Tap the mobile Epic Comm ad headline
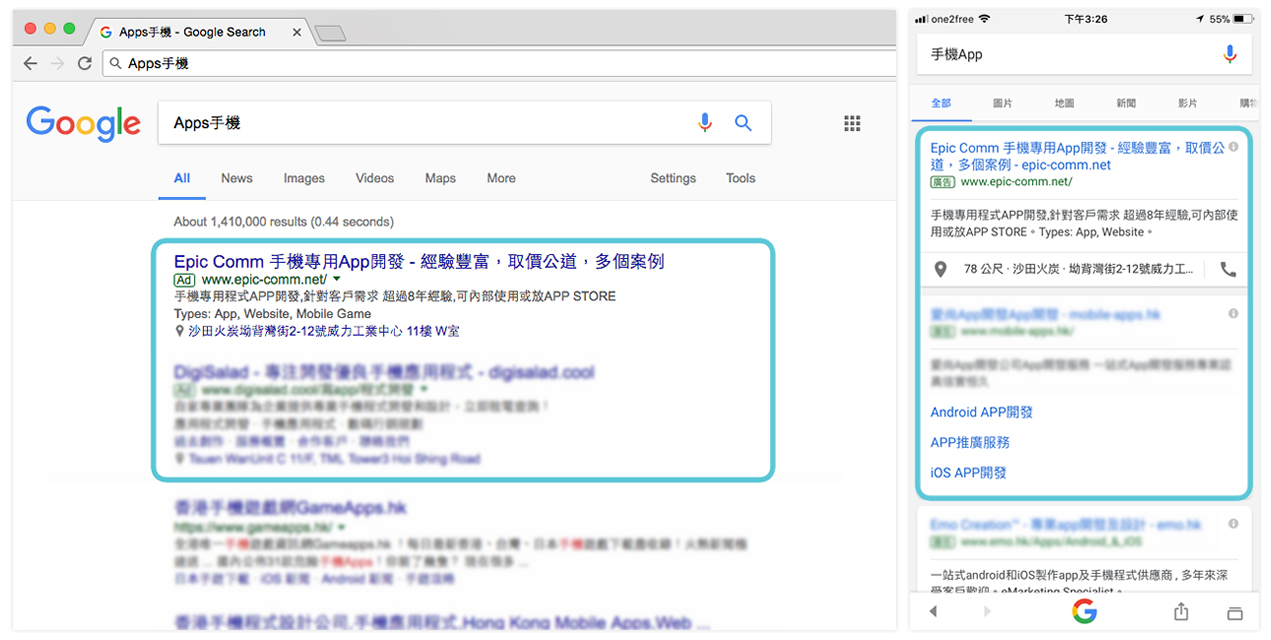Image resolution: width=1271 pixels, height=640 pixels. point(1077,156)
